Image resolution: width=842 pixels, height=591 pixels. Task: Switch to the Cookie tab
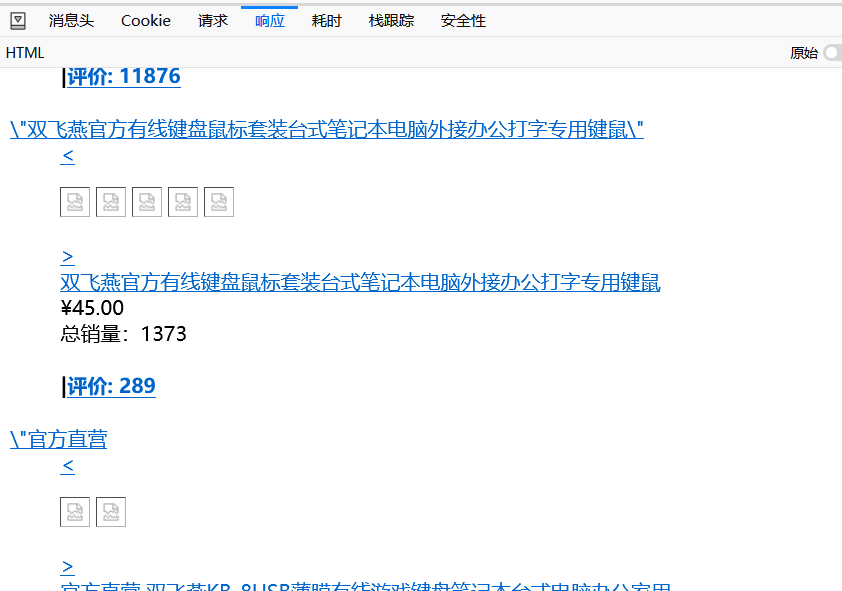pyautogui.click(x=146, y=21)
